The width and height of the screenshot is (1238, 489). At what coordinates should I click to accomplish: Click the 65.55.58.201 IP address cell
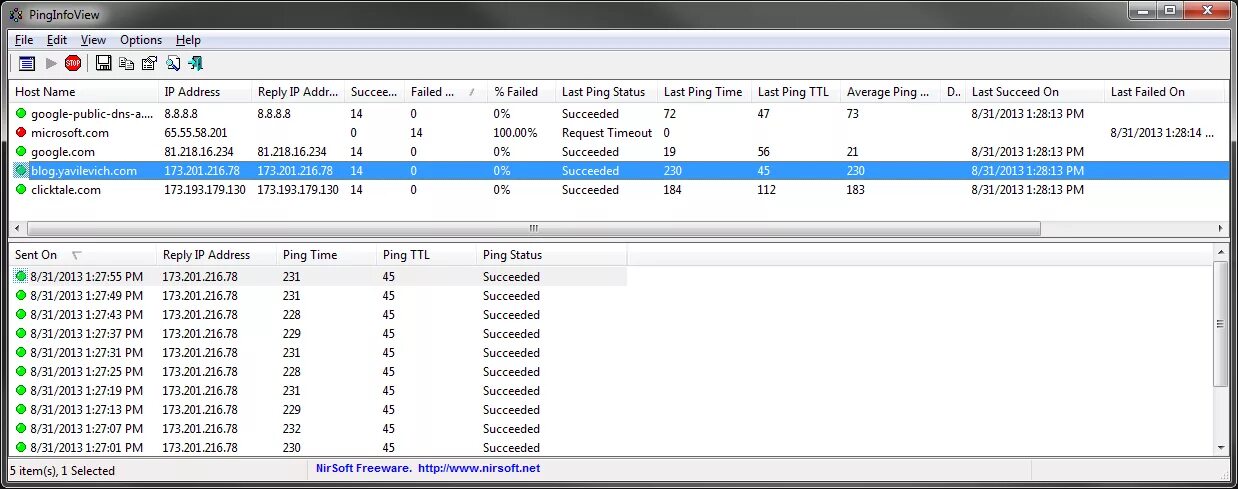[x=196, y=133]
